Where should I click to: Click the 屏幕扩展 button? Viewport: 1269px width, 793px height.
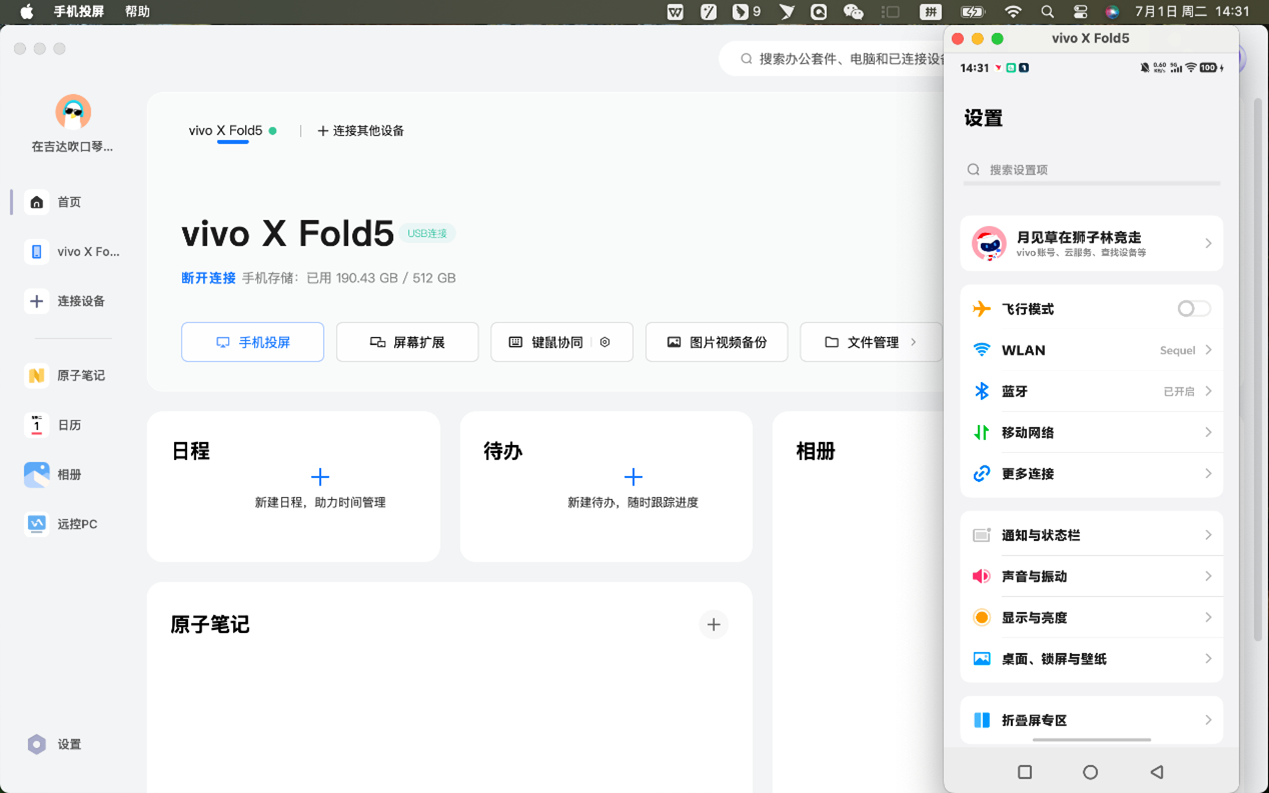pyautogui.click(x=407, y=342)
